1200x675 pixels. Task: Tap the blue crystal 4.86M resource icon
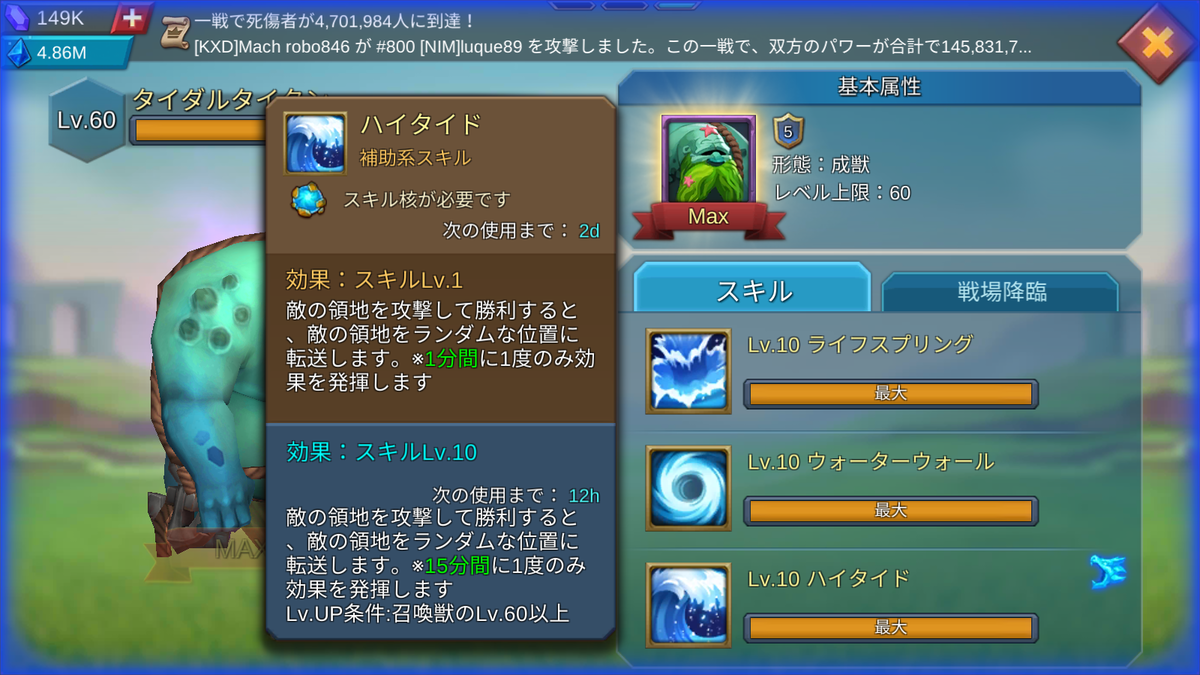click(x=17, y=53)
